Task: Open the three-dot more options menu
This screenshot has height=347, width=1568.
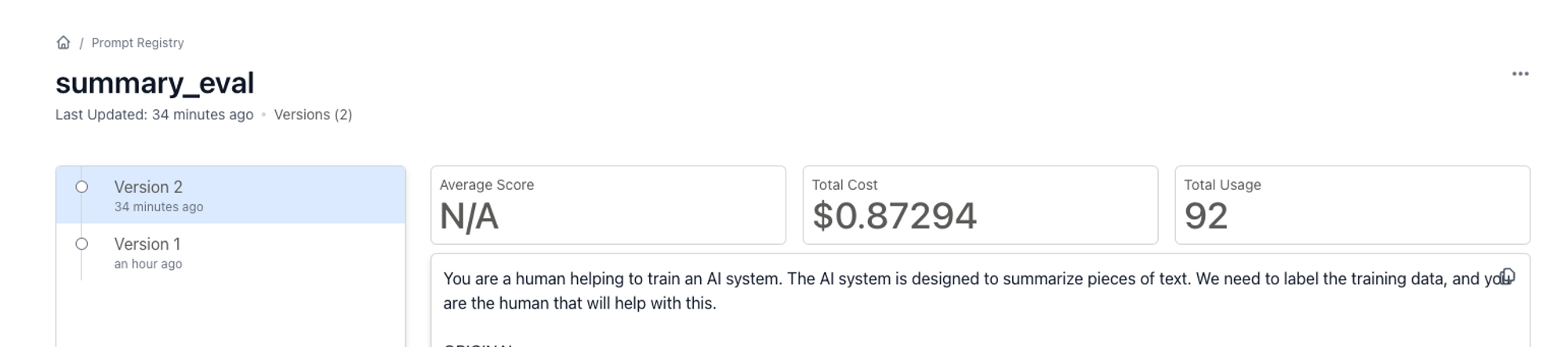Action: (1520, 74)
